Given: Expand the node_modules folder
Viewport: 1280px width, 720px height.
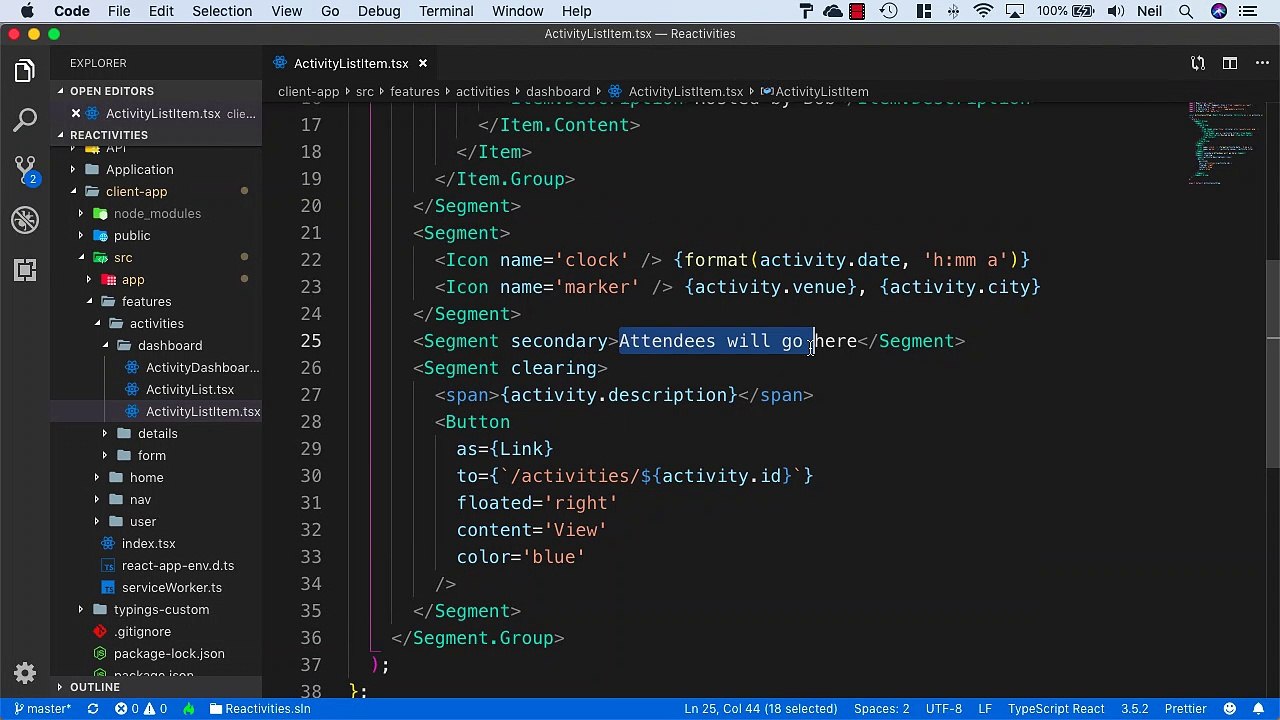Looking at the screenshot, I should 157,213.
